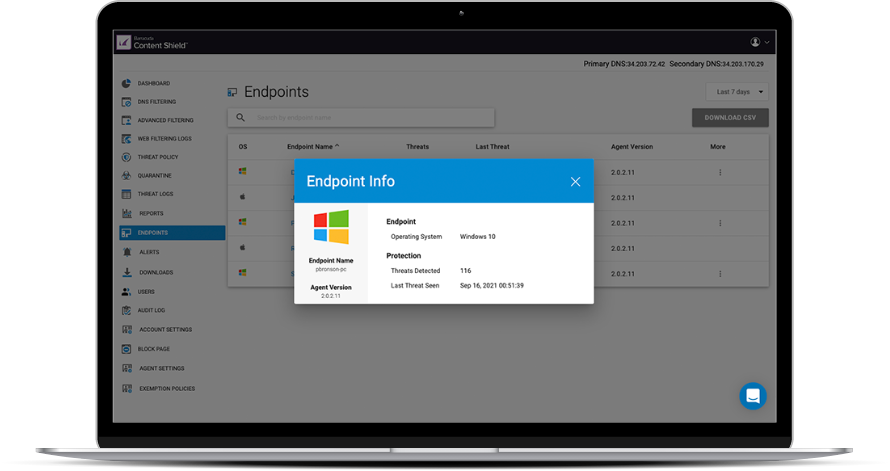890x471 pixels.
Task: Click the Primary DNS address text
Action: (624, 64)
